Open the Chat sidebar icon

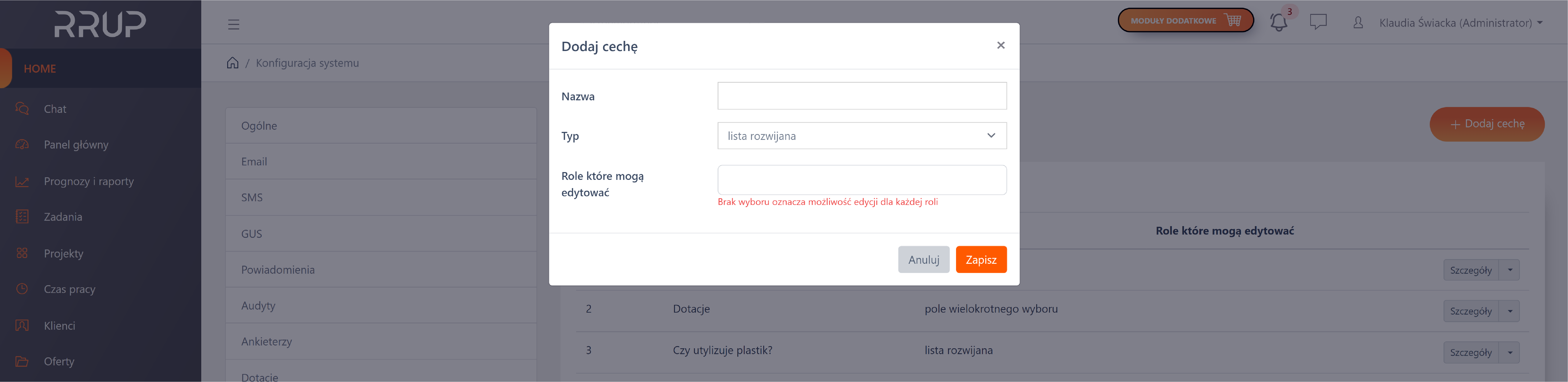coord(22,109)
